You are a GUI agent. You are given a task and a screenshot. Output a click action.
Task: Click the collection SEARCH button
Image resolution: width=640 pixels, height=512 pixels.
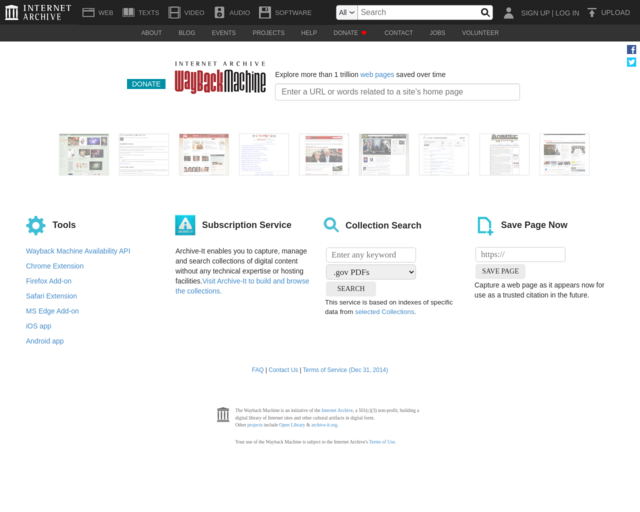tap(351, 289)
